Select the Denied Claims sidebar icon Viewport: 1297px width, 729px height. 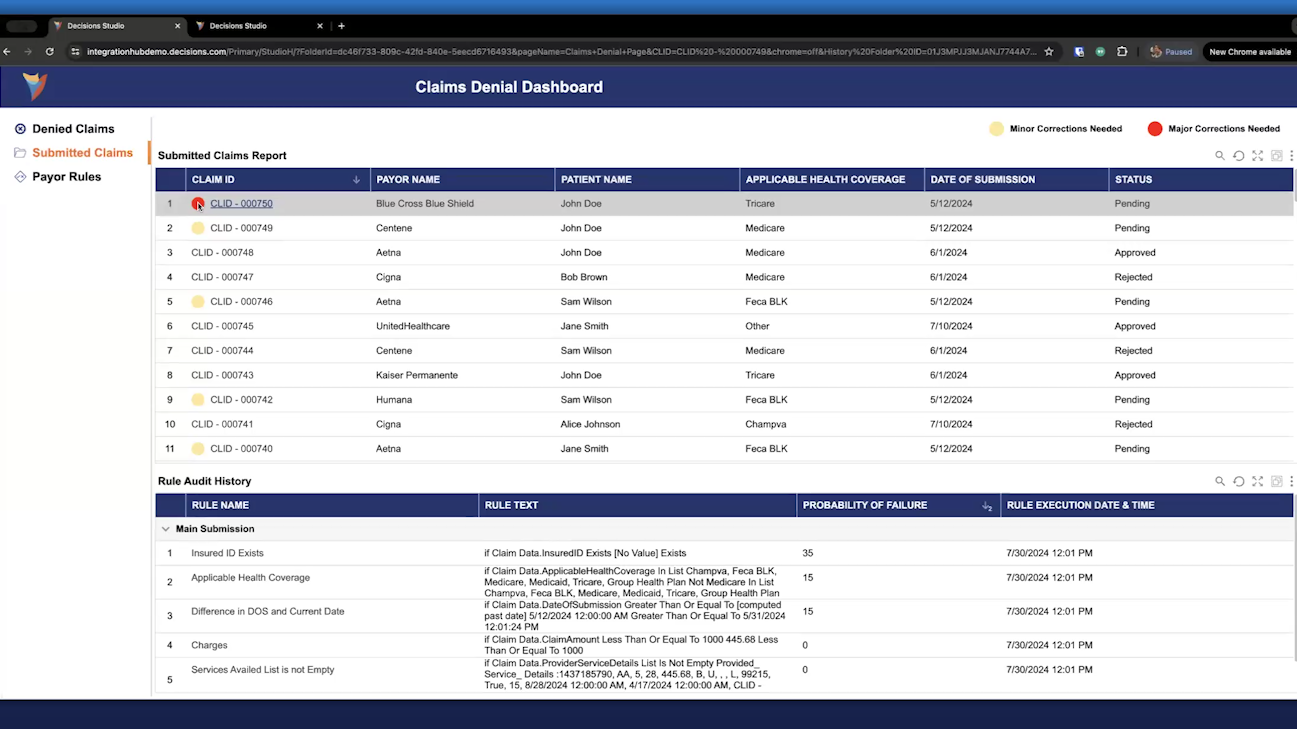[x=20, y=128]
